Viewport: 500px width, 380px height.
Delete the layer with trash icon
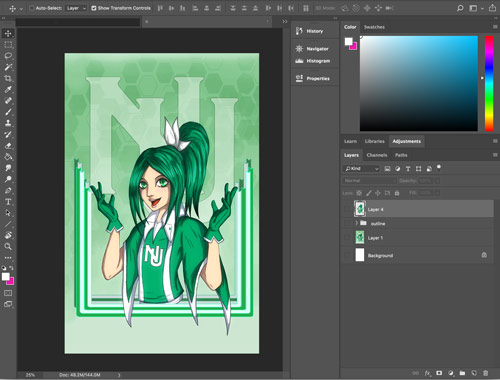(x=486, y=373)
